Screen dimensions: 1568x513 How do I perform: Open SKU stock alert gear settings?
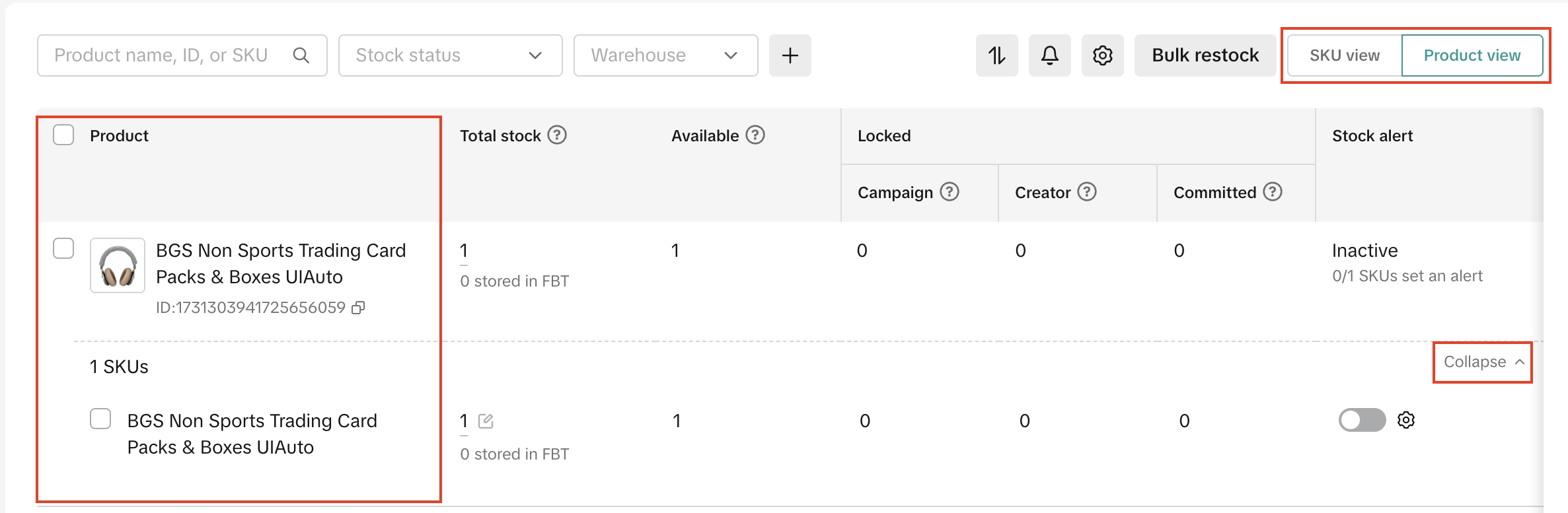1406,420
